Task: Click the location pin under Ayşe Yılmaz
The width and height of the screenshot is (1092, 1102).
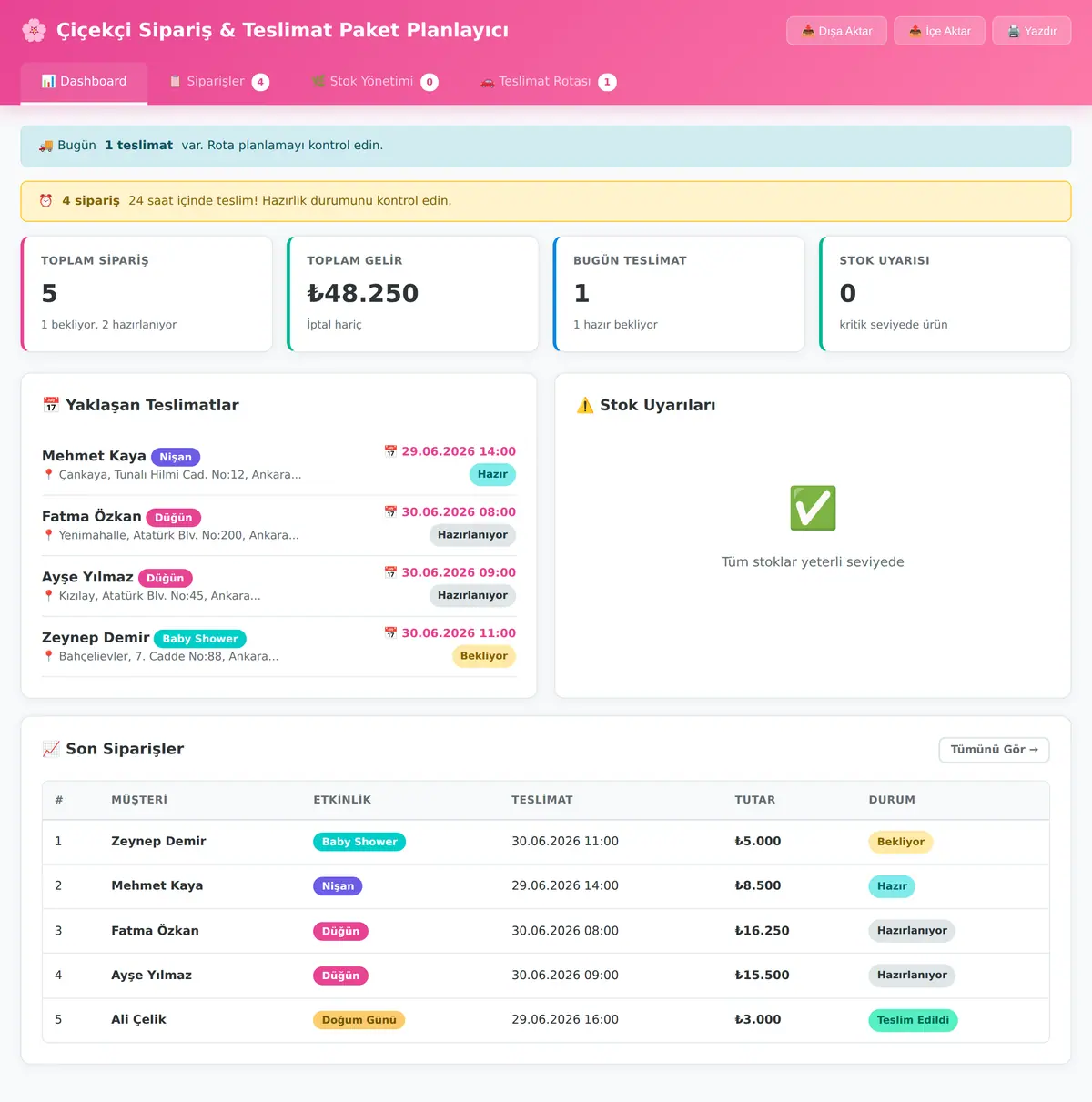Action: tap(49, 596)
